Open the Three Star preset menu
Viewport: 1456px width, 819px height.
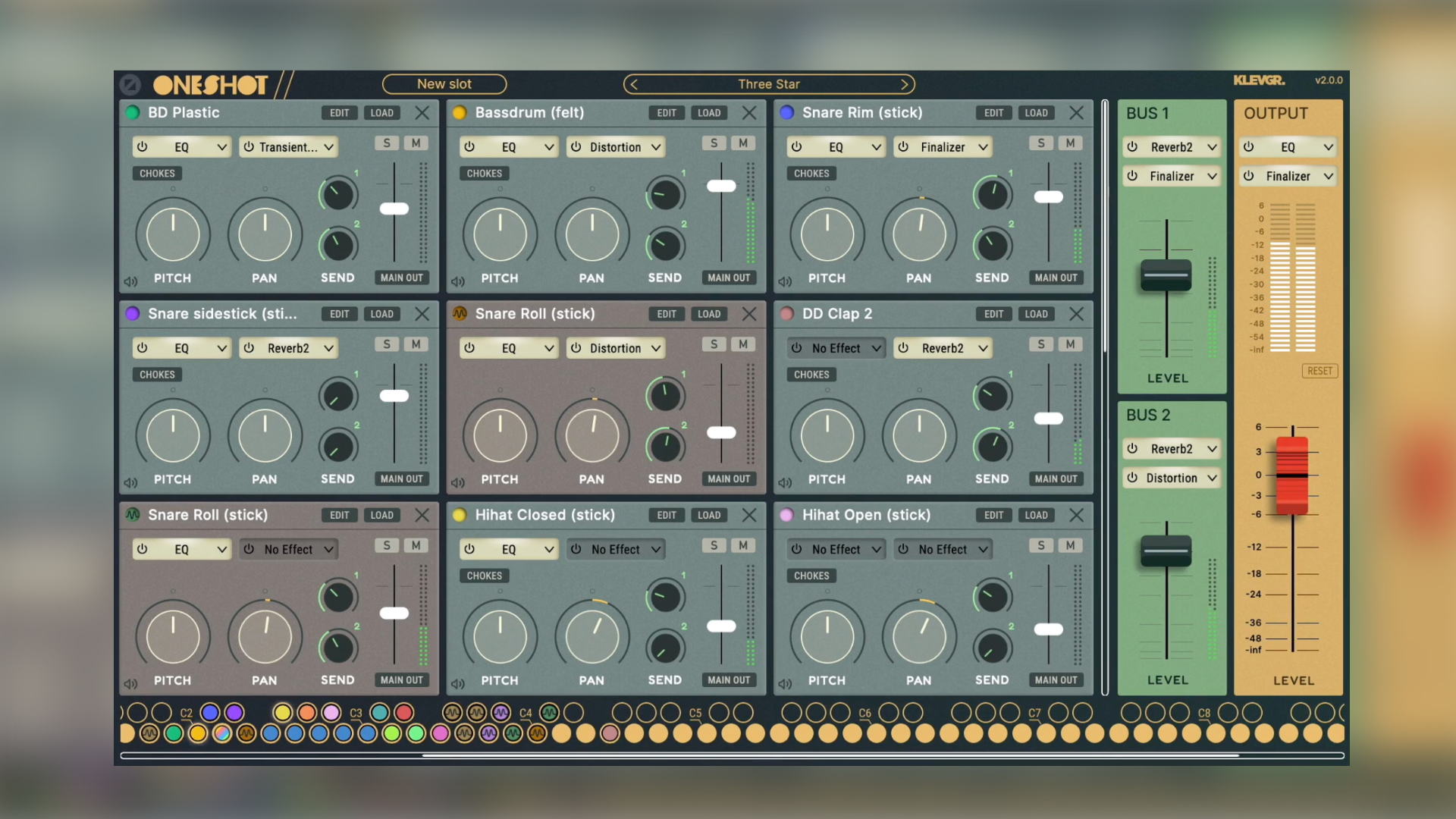point(769,84)
